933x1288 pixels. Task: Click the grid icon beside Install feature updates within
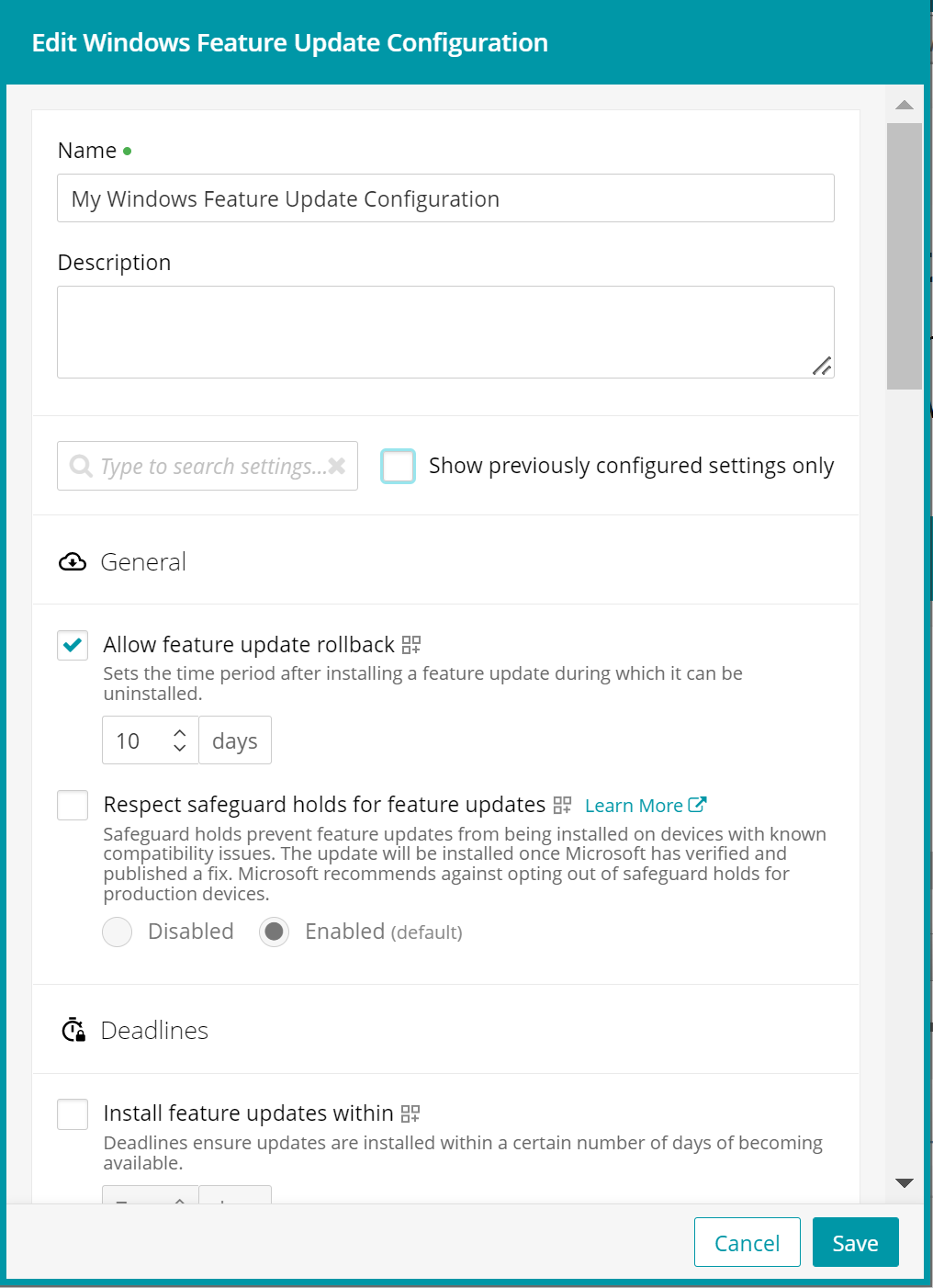[x=410, y=1113]
